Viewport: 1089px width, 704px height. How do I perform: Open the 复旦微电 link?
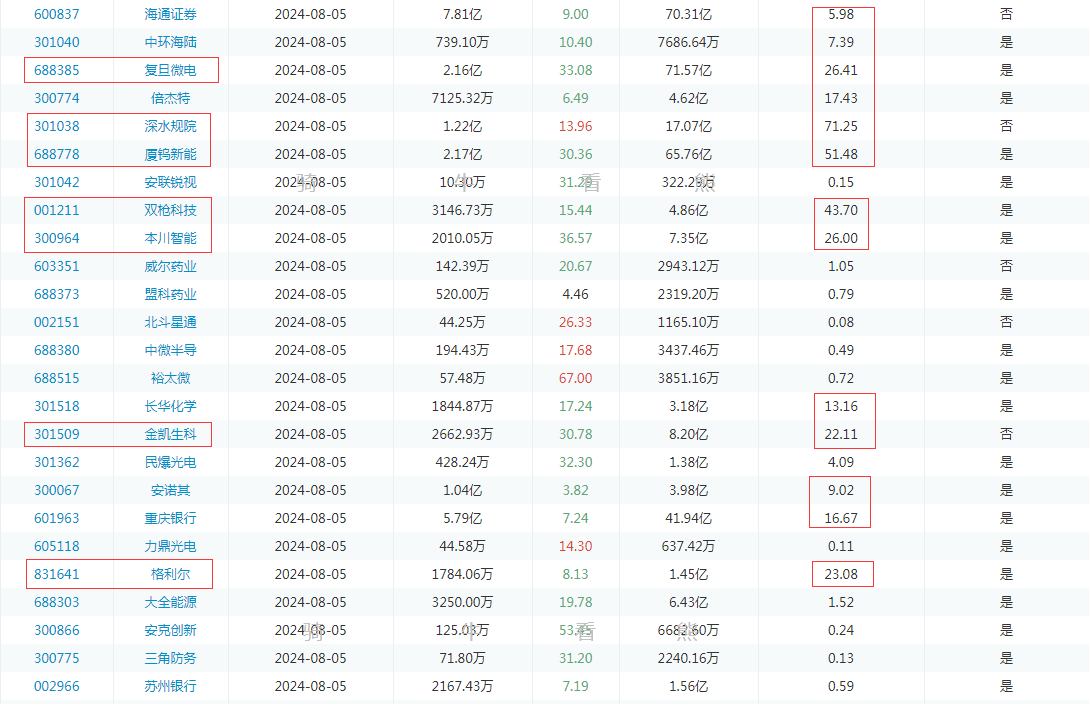(x=170, y=70)
